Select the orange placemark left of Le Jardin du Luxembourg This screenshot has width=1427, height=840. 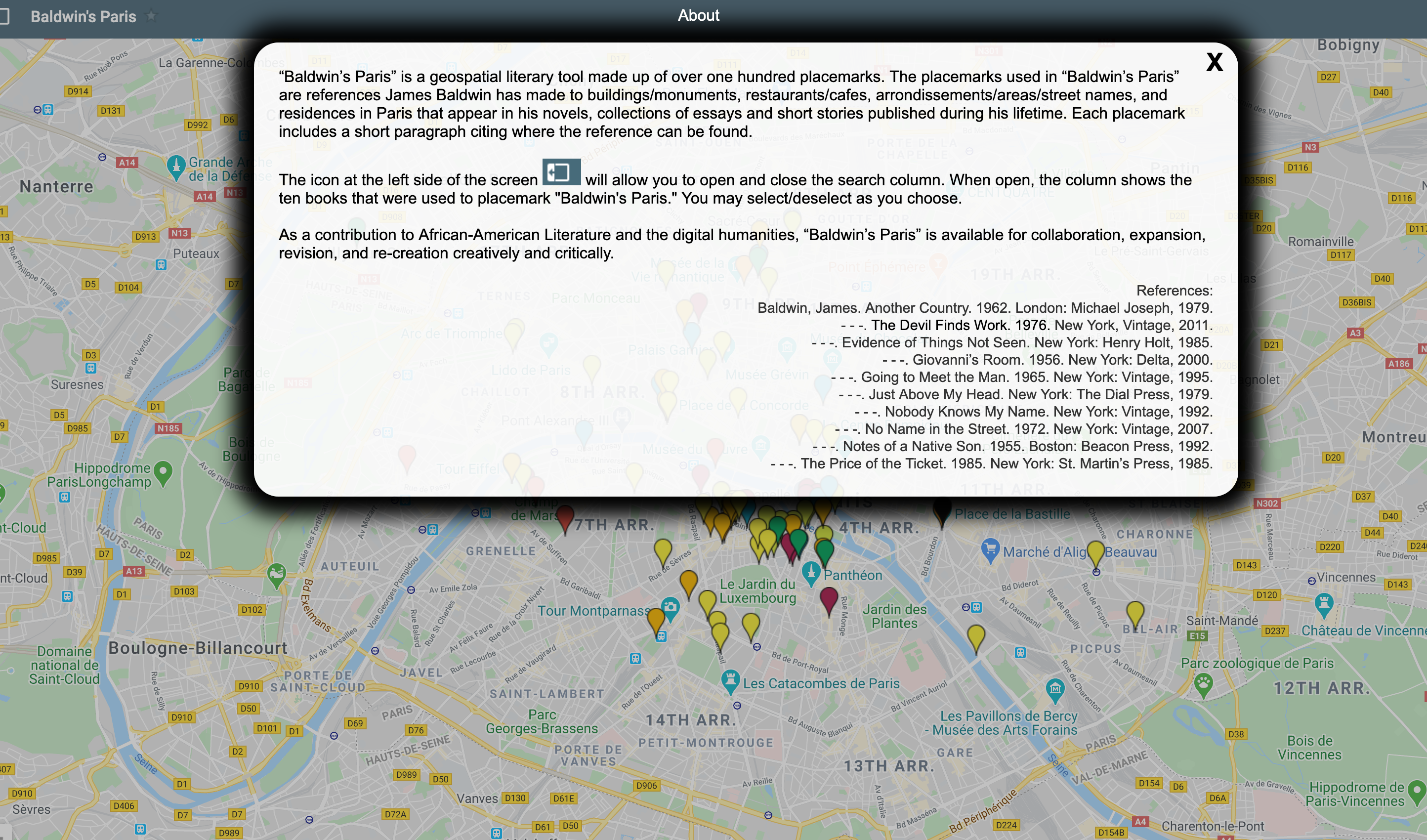688,584
